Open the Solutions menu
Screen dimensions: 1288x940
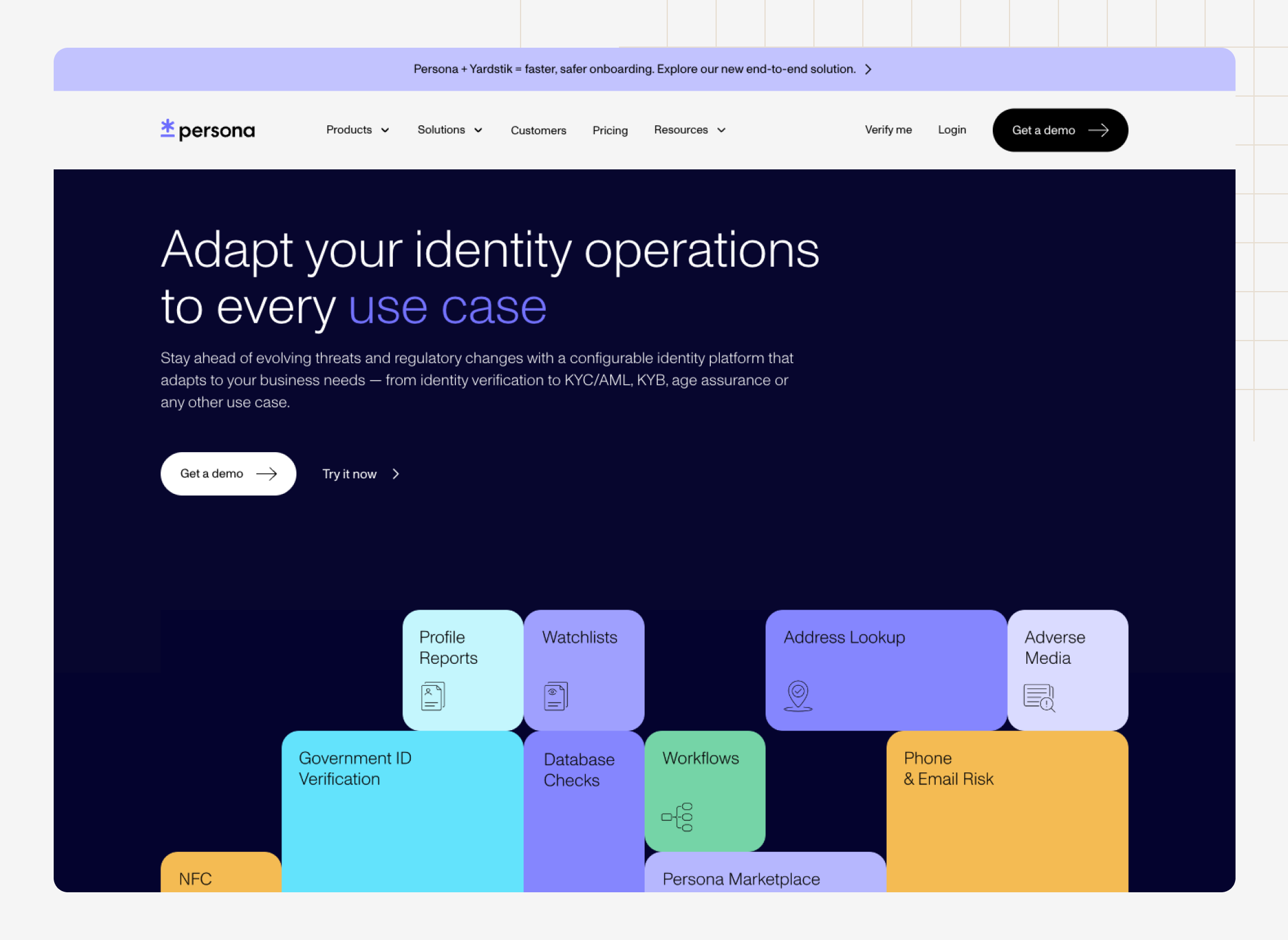click(x=450, y=130)
